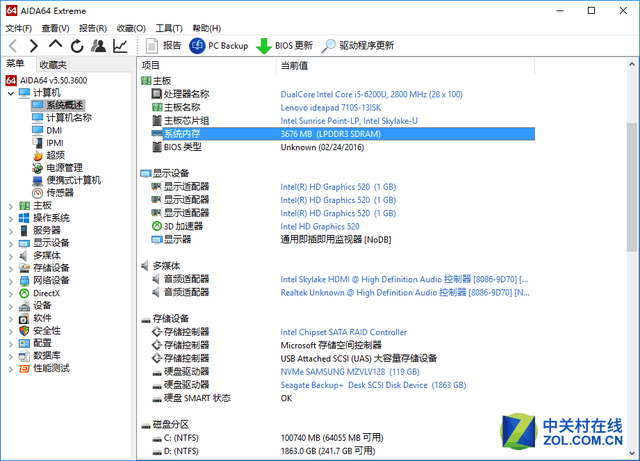Viewport: 640px width, 461px height.
Task: Click the 传感器 gauge icon
Action: [38, 193]
